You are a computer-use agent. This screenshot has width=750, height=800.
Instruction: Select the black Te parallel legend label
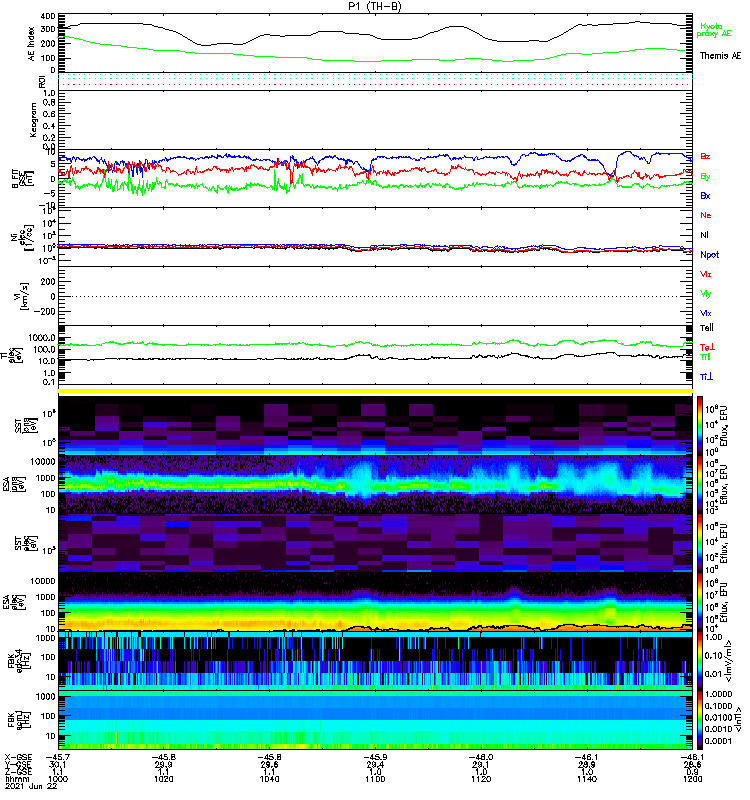(x=707, y=328)
